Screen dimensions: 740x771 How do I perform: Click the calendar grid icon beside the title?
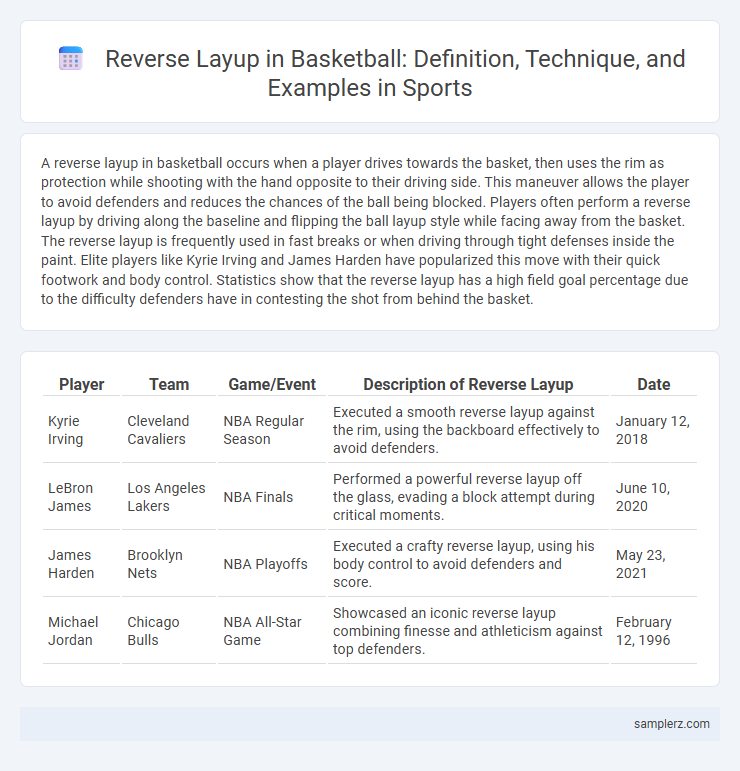tap(71, 59)
